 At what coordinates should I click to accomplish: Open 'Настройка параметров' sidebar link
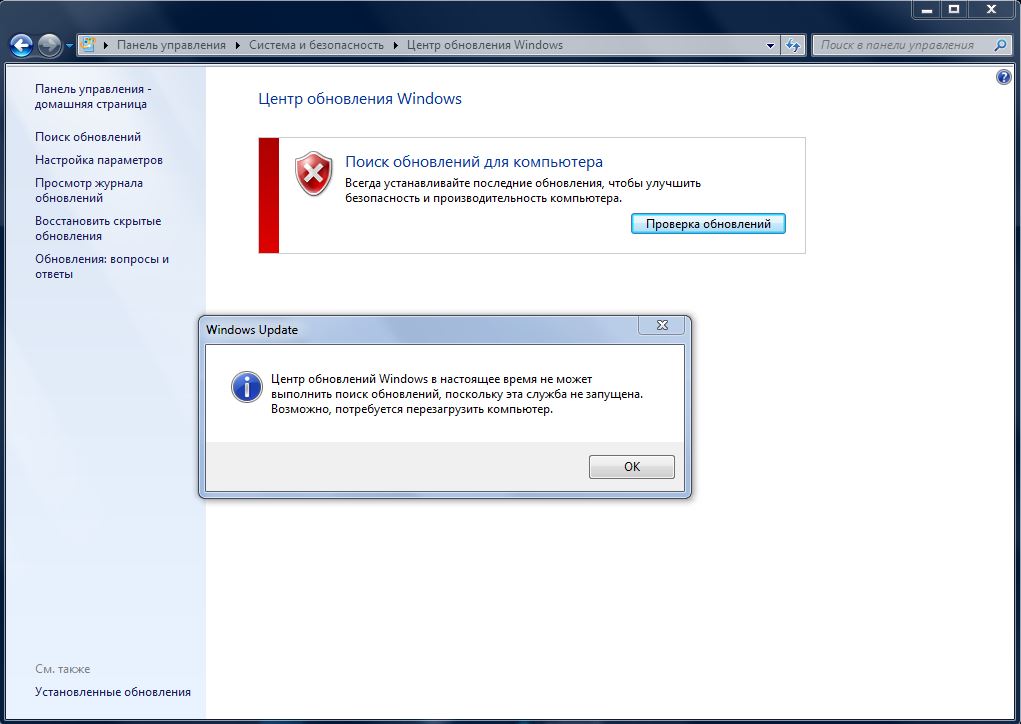click(99, 160)
